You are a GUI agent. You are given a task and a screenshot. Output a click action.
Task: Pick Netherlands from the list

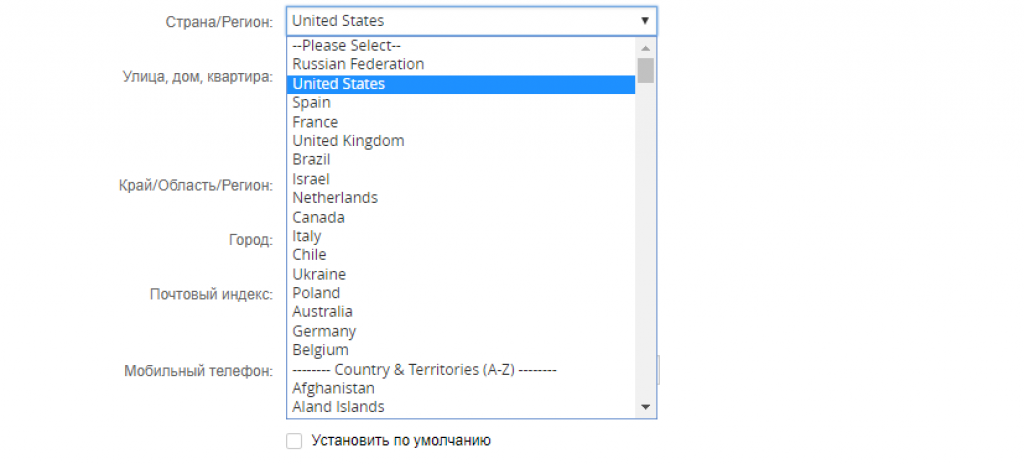click(x=335, y=198)
